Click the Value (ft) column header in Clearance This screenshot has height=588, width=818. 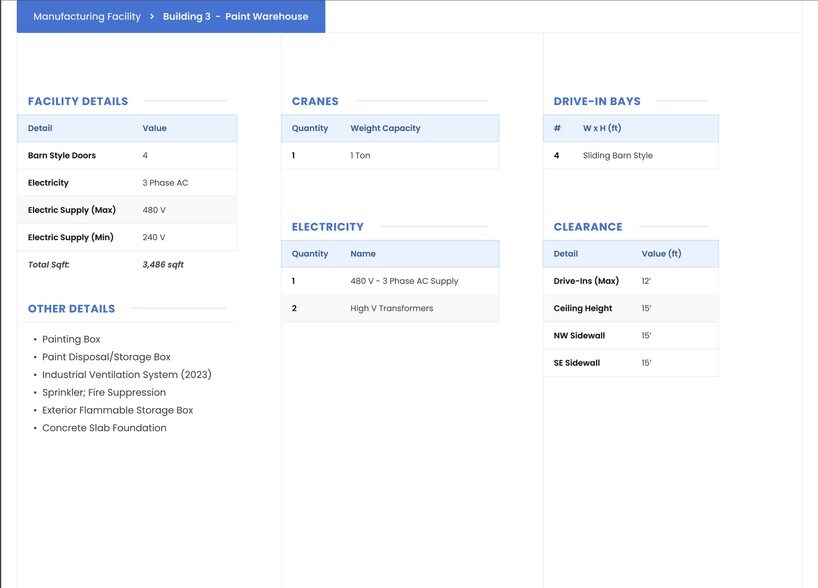click(661, 254)
